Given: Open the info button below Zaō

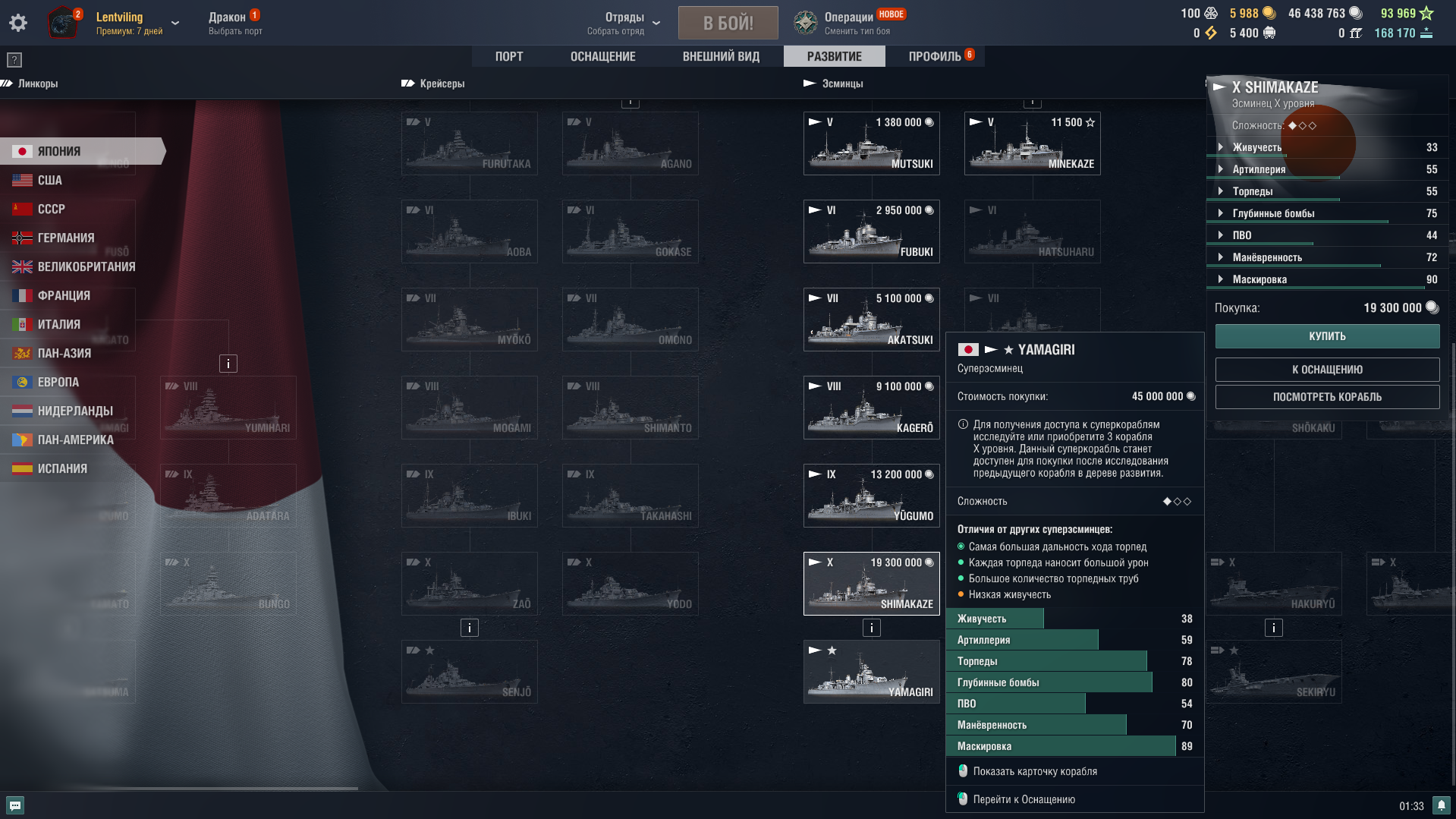Looking at the screenshot, I should [x=470, y=628].
